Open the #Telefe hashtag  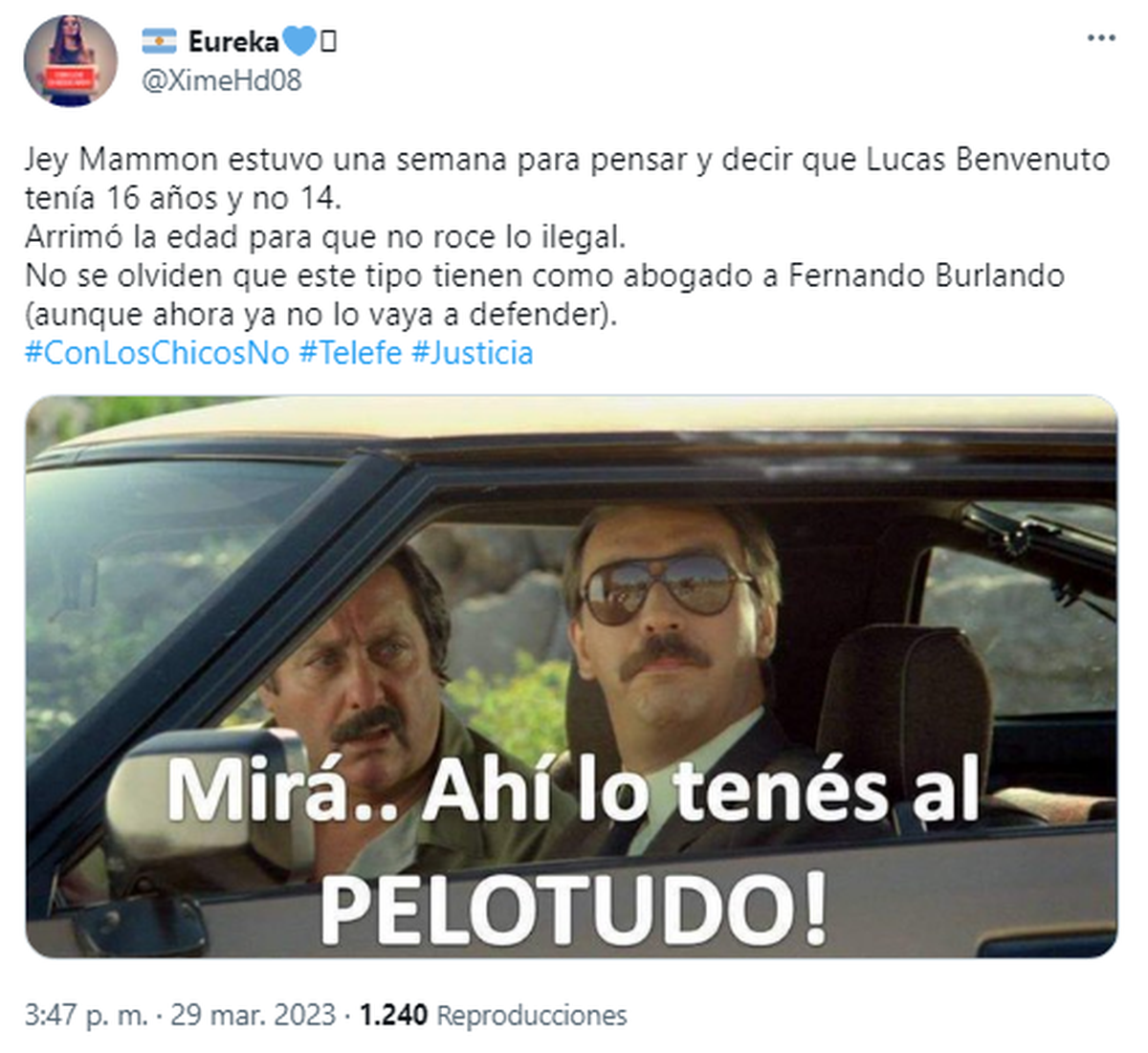click(350, 353)
